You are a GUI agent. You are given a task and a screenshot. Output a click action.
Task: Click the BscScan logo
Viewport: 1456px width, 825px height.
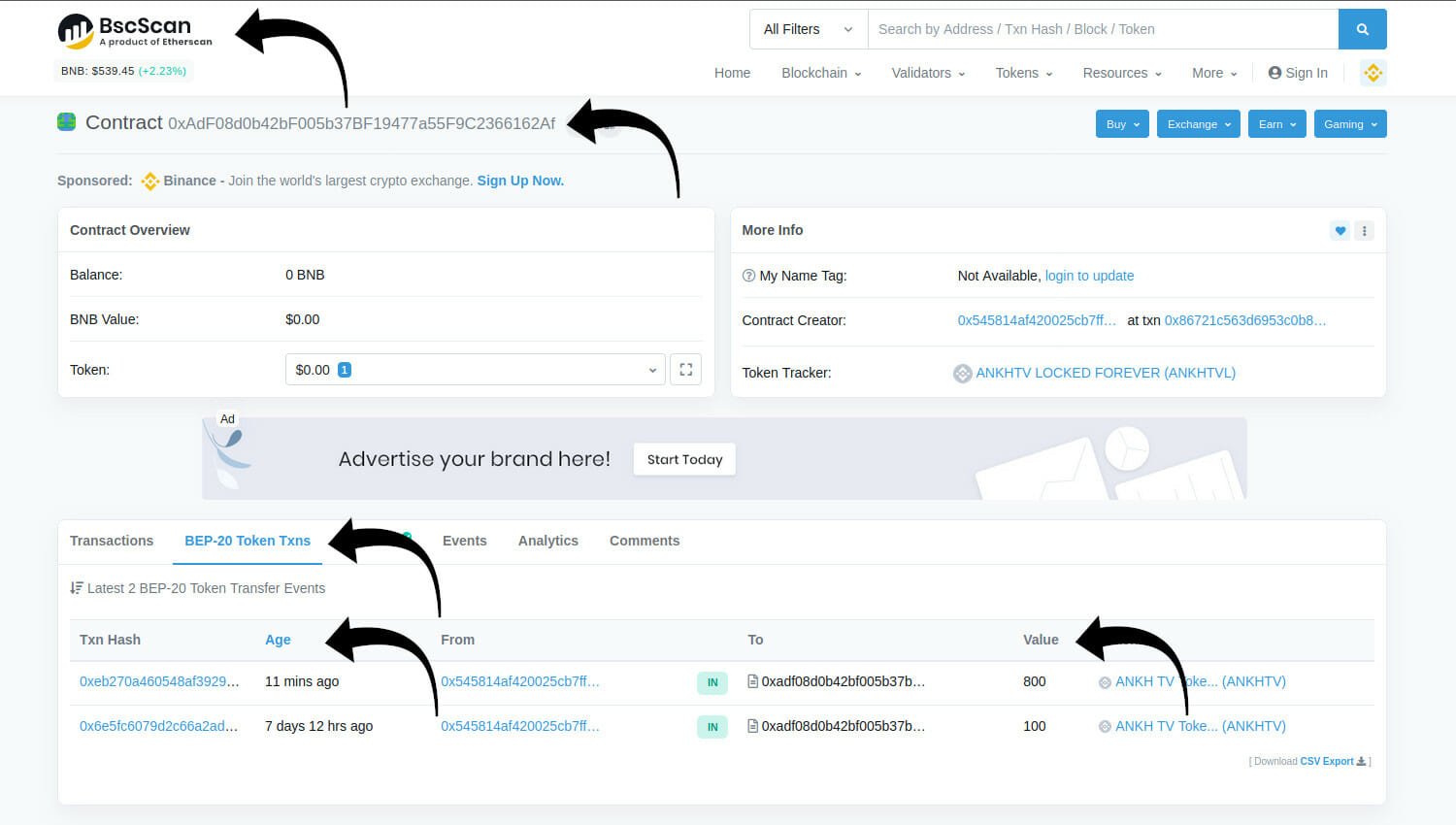[134, 31]
